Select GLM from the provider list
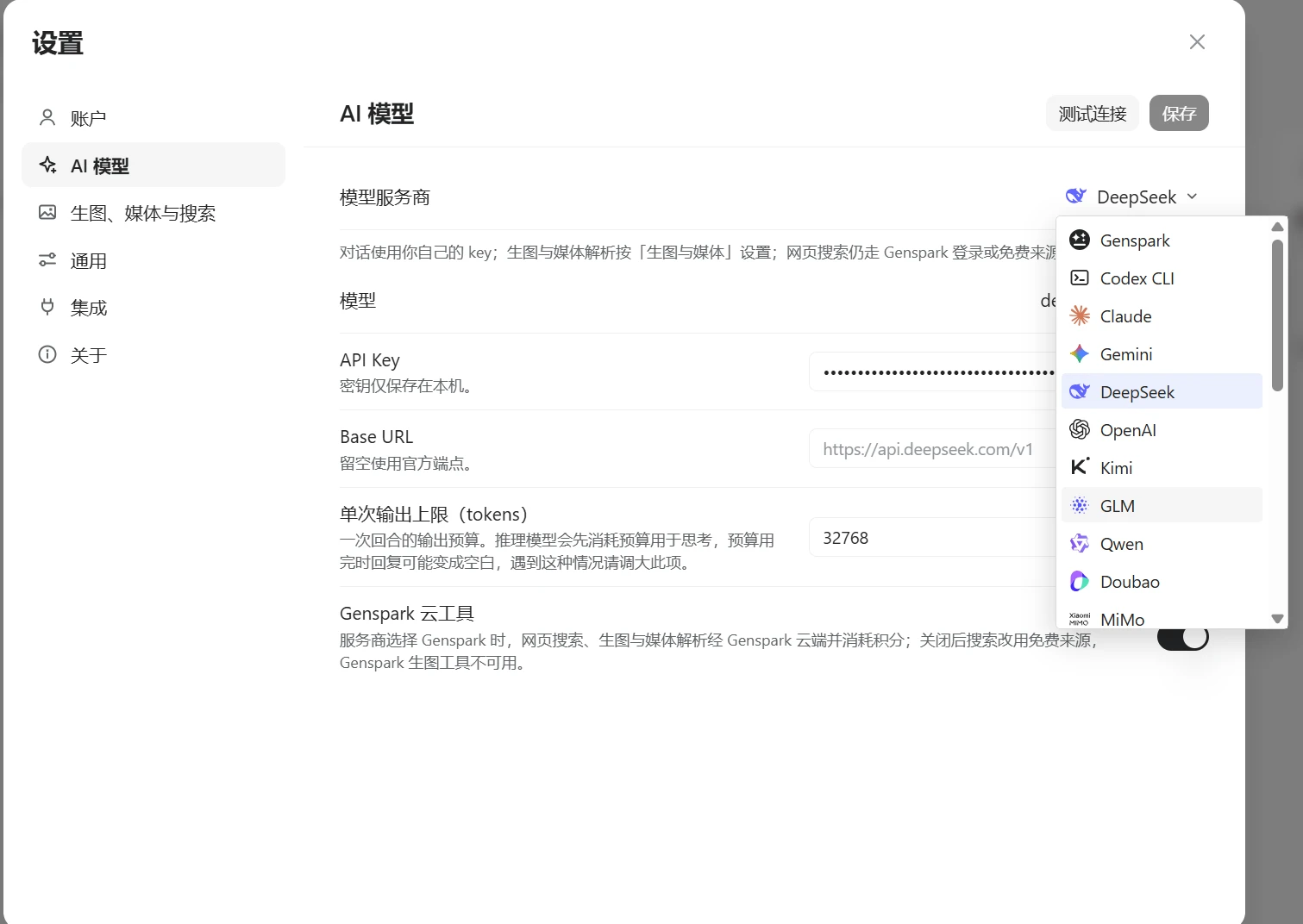 1162,505
